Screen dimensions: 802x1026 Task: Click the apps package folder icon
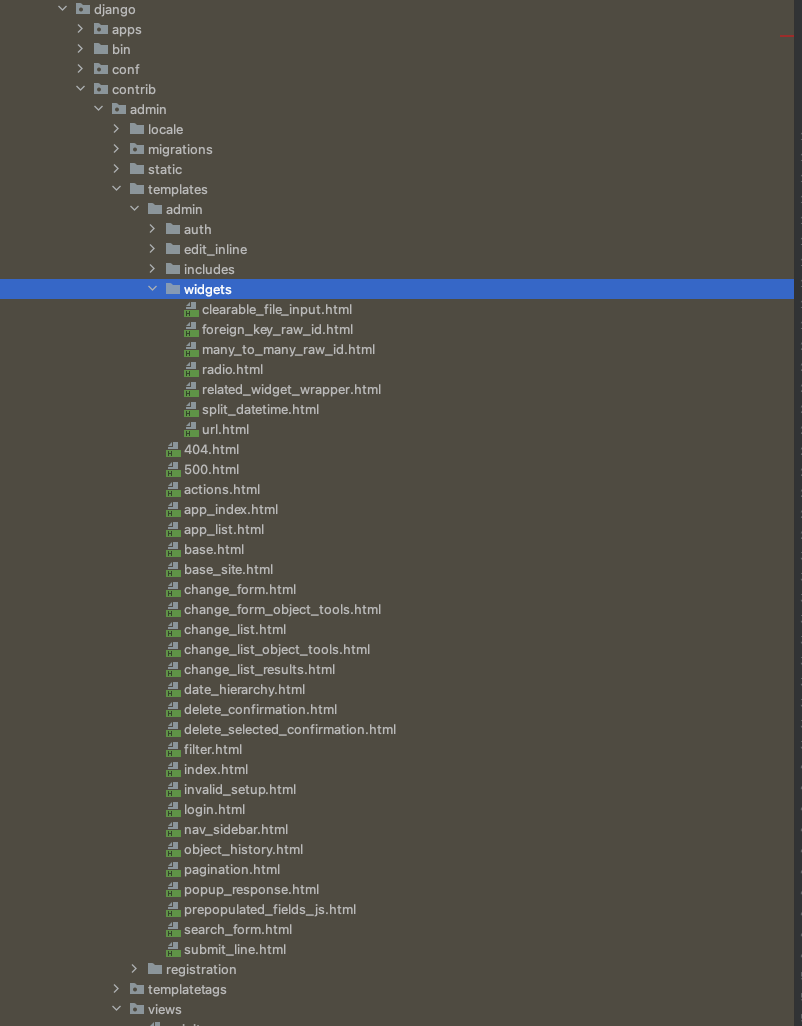[101, 29]
